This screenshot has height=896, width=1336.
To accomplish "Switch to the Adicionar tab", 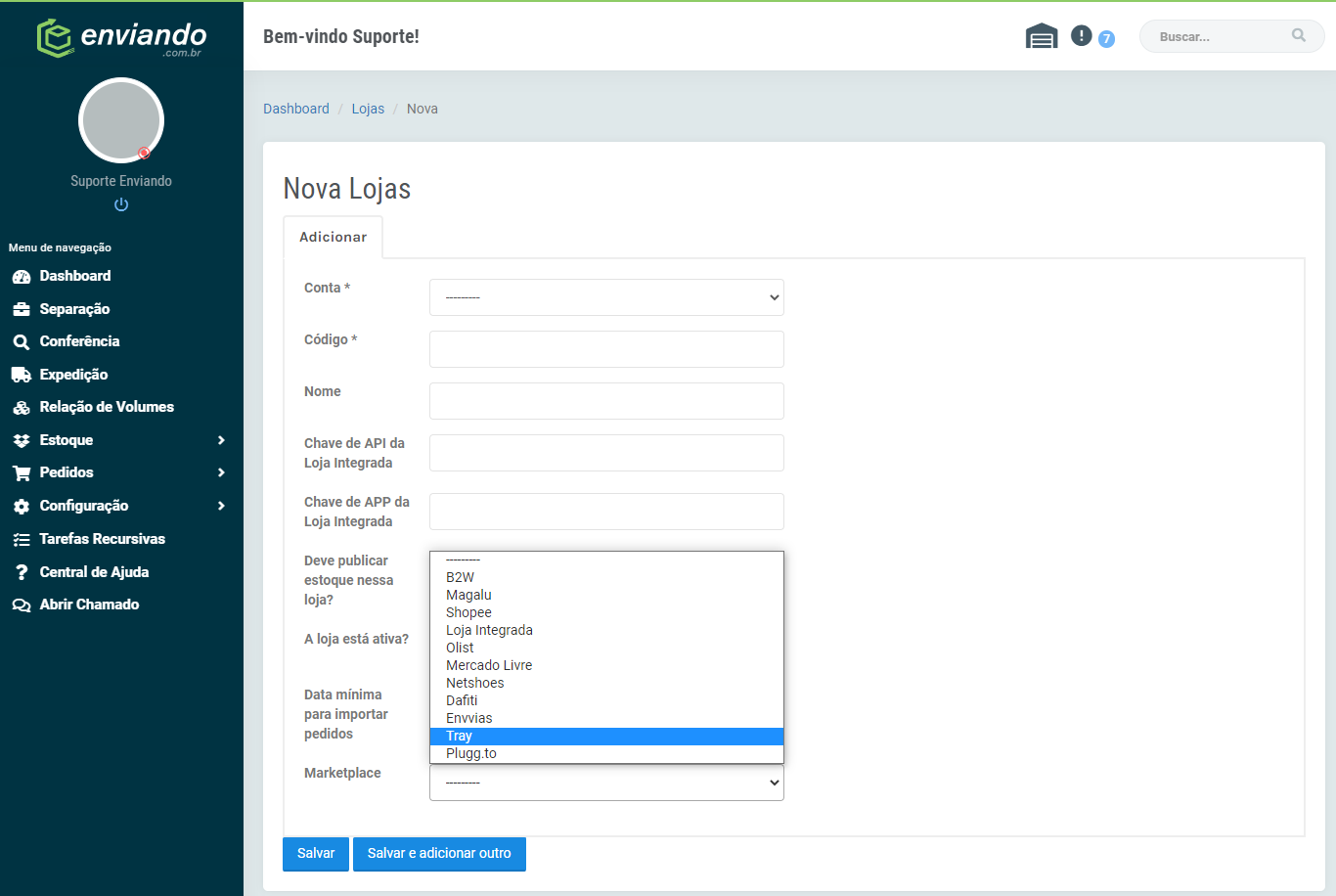I will [x=333, y=237].
